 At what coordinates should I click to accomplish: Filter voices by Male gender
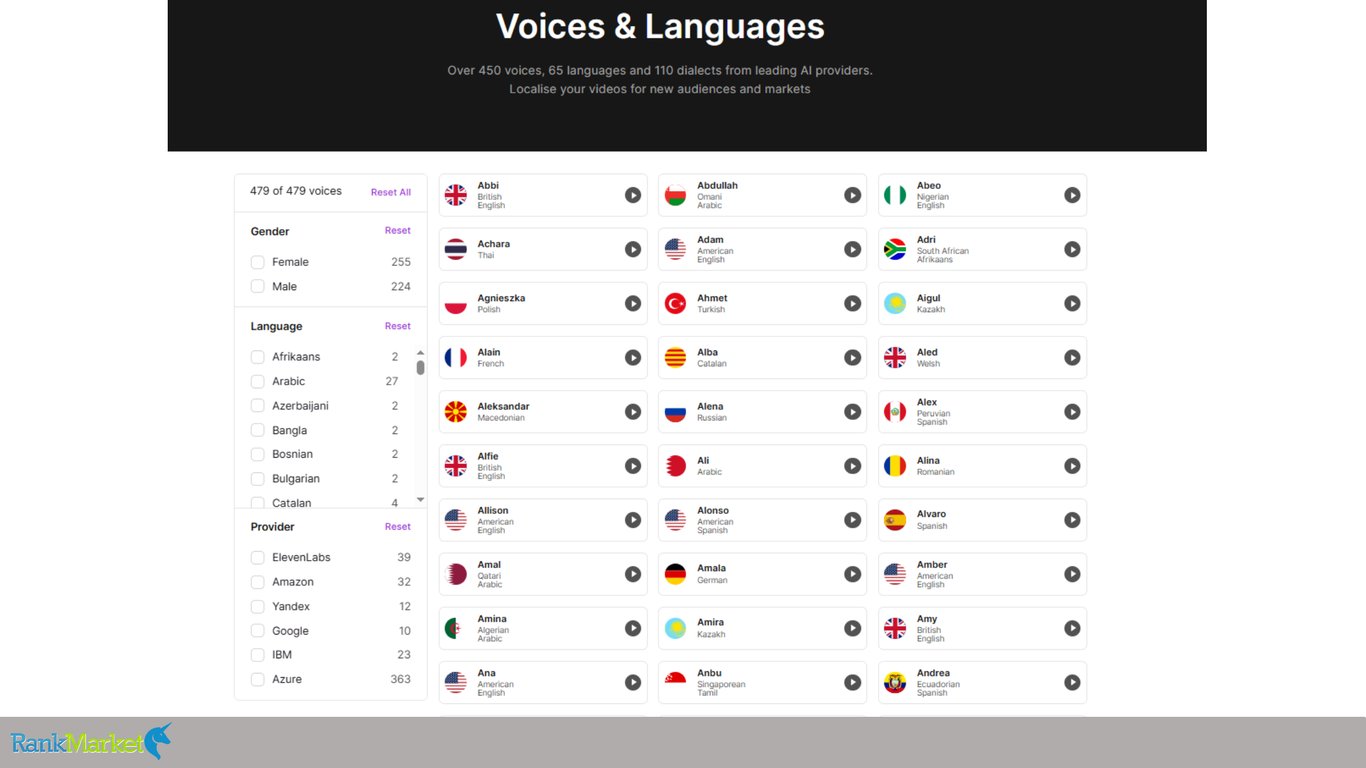pos(257,286)
